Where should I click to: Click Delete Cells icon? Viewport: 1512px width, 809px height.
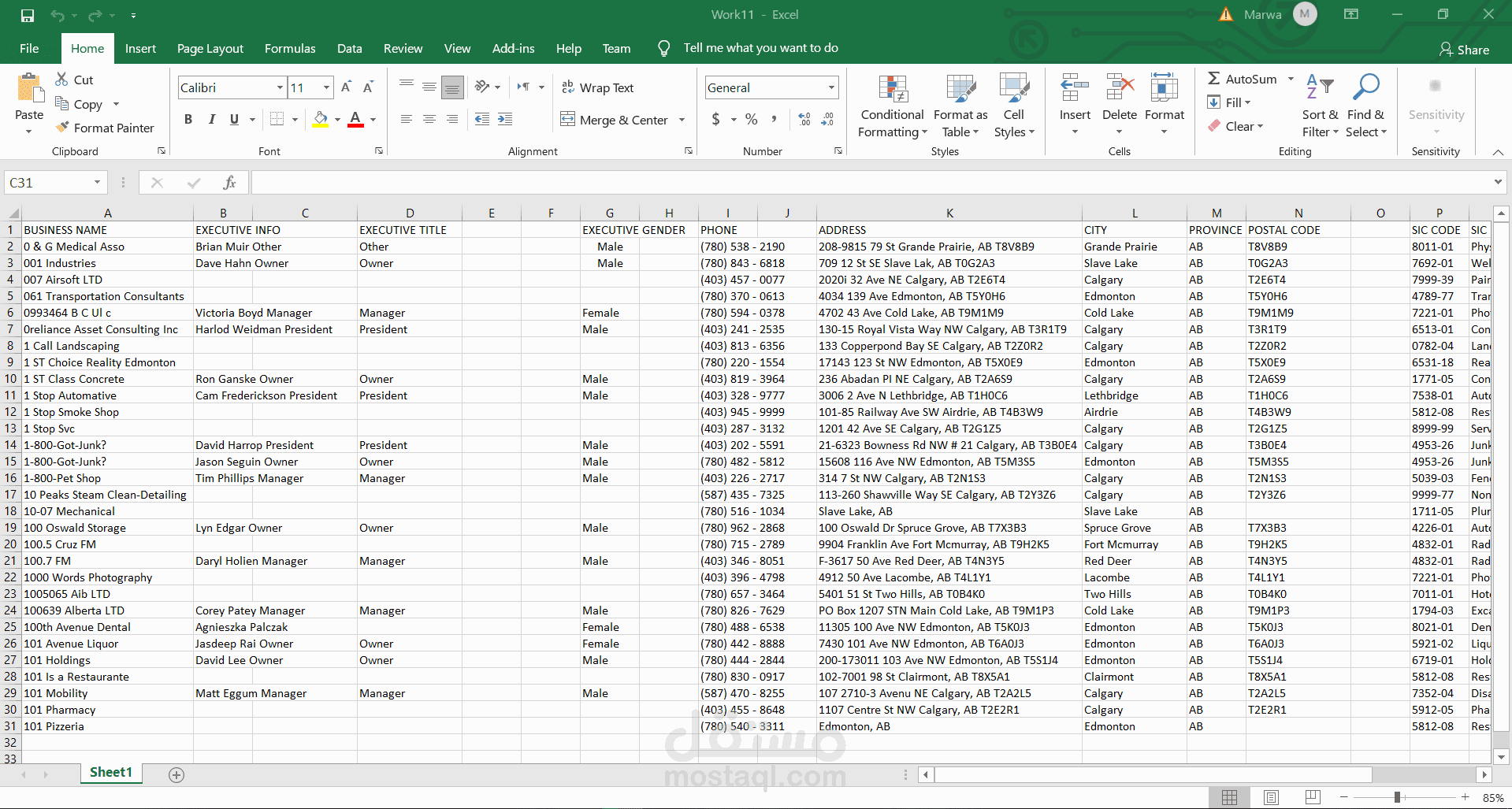1120,88
